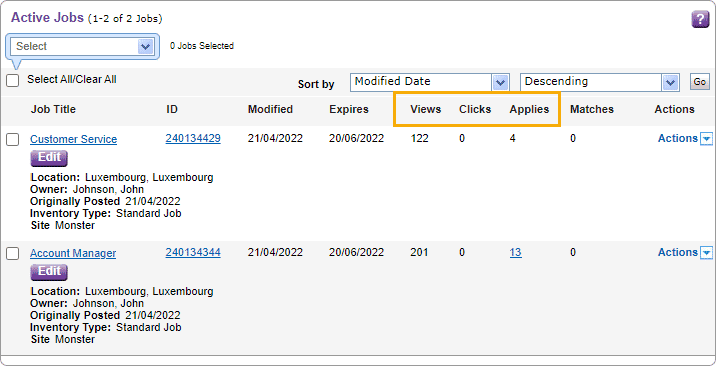Open job ID 240134344 link
716x366 pixels.
193,252
